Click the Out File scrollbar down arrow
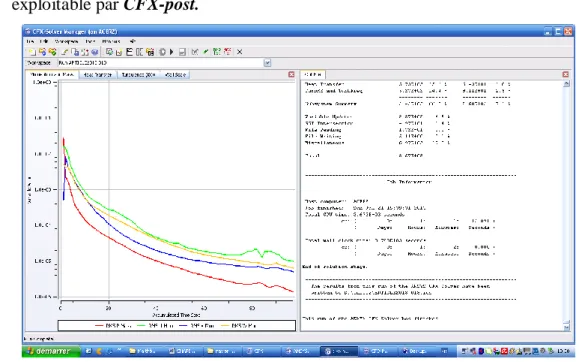Image resolution: width=579 pixels, height=362 pixels. click(x=566, y=327)
